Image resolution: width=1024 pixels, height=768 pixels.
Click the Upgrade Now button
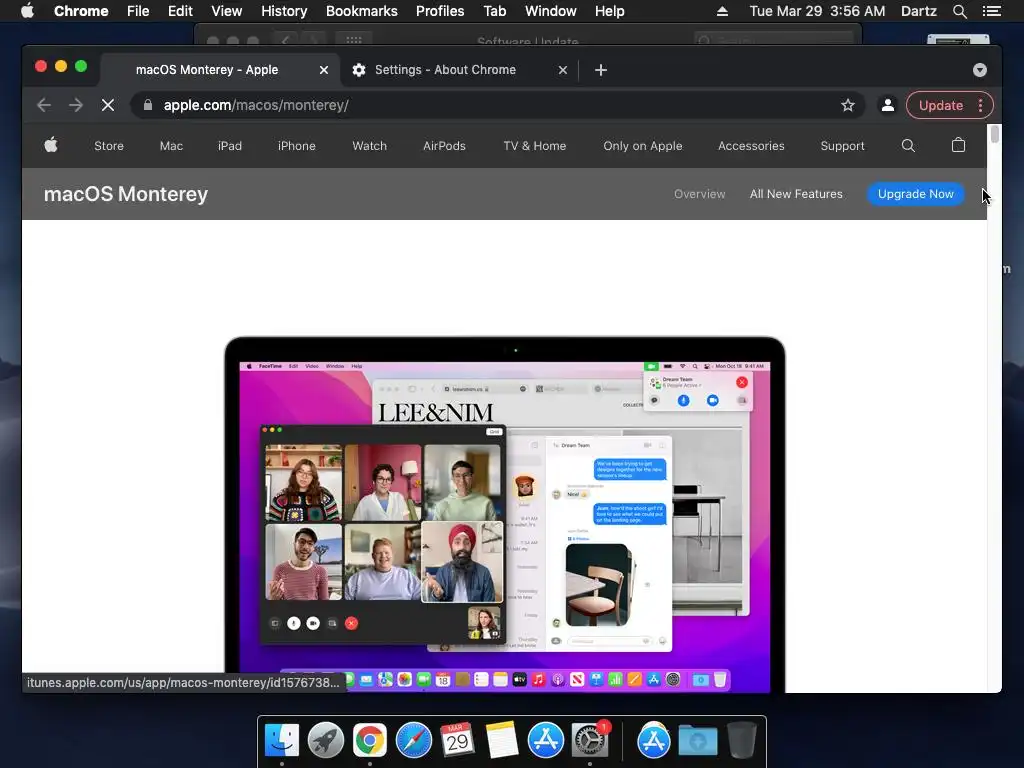(916, 194)
